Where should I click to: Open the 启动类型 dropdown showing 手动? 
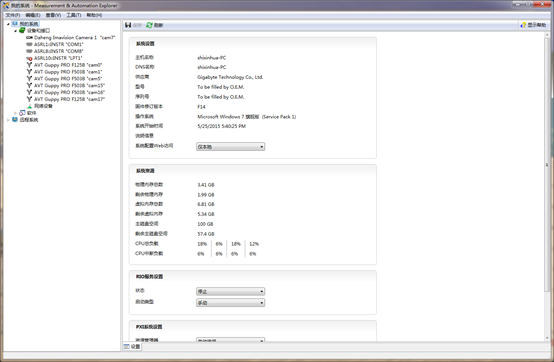(x=230, y=303)
